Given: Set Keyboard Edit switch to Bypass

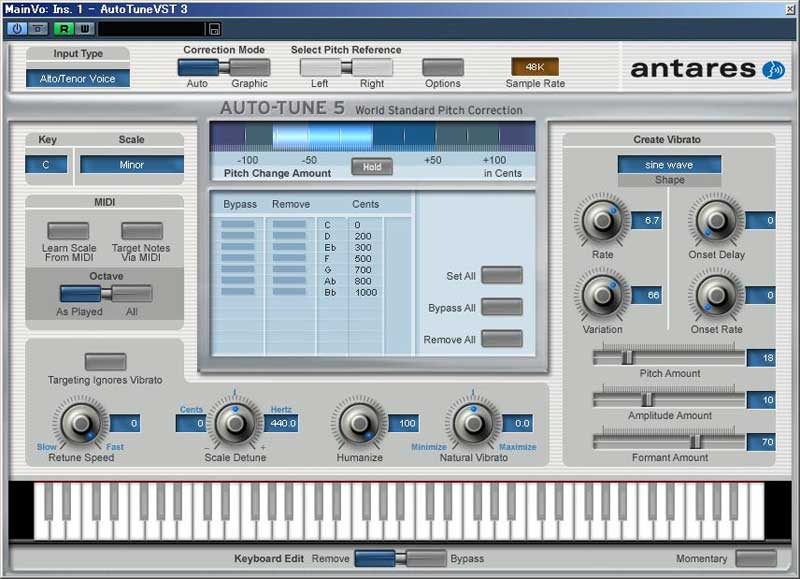Looking at the screenshot, I should [426, 558].
